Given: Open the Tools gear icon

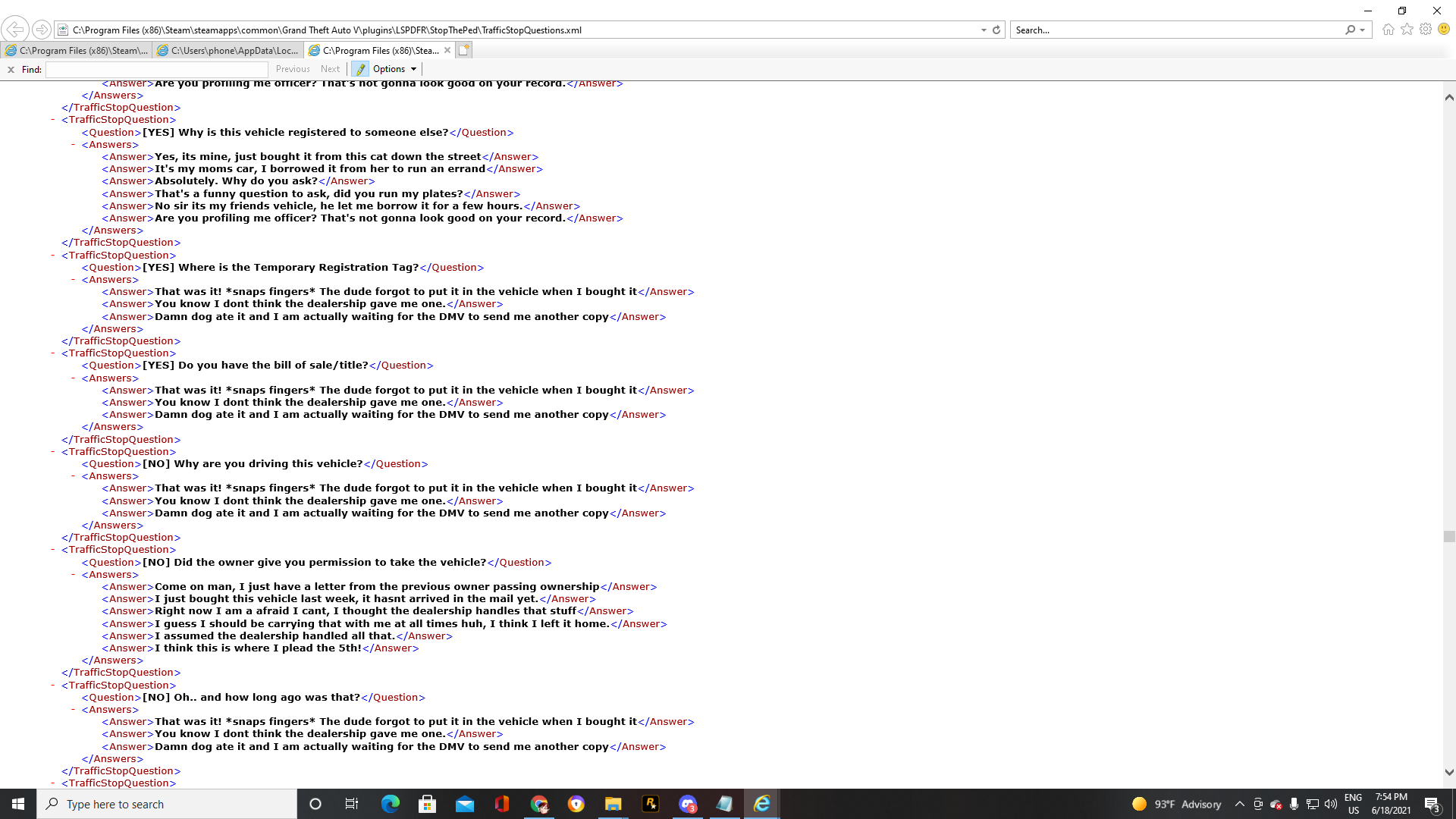Looking at the screenshot, I should 1426,30.
